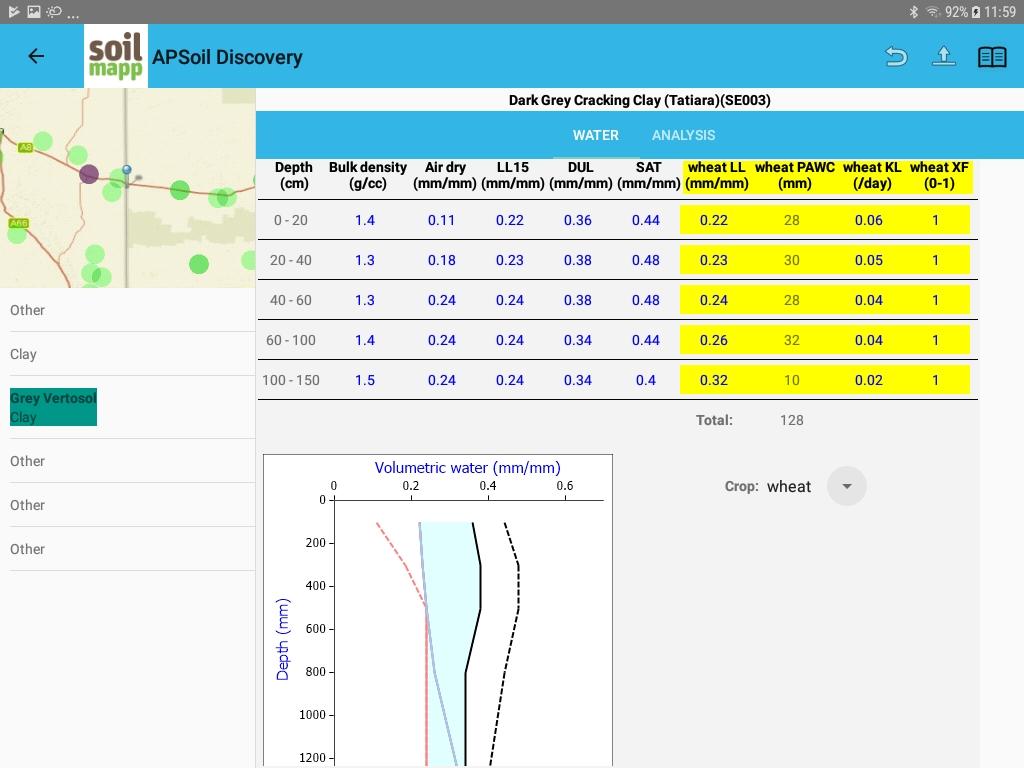
Task: Tap the 100 - 150 depth row
Action: (x=290, y=380)
